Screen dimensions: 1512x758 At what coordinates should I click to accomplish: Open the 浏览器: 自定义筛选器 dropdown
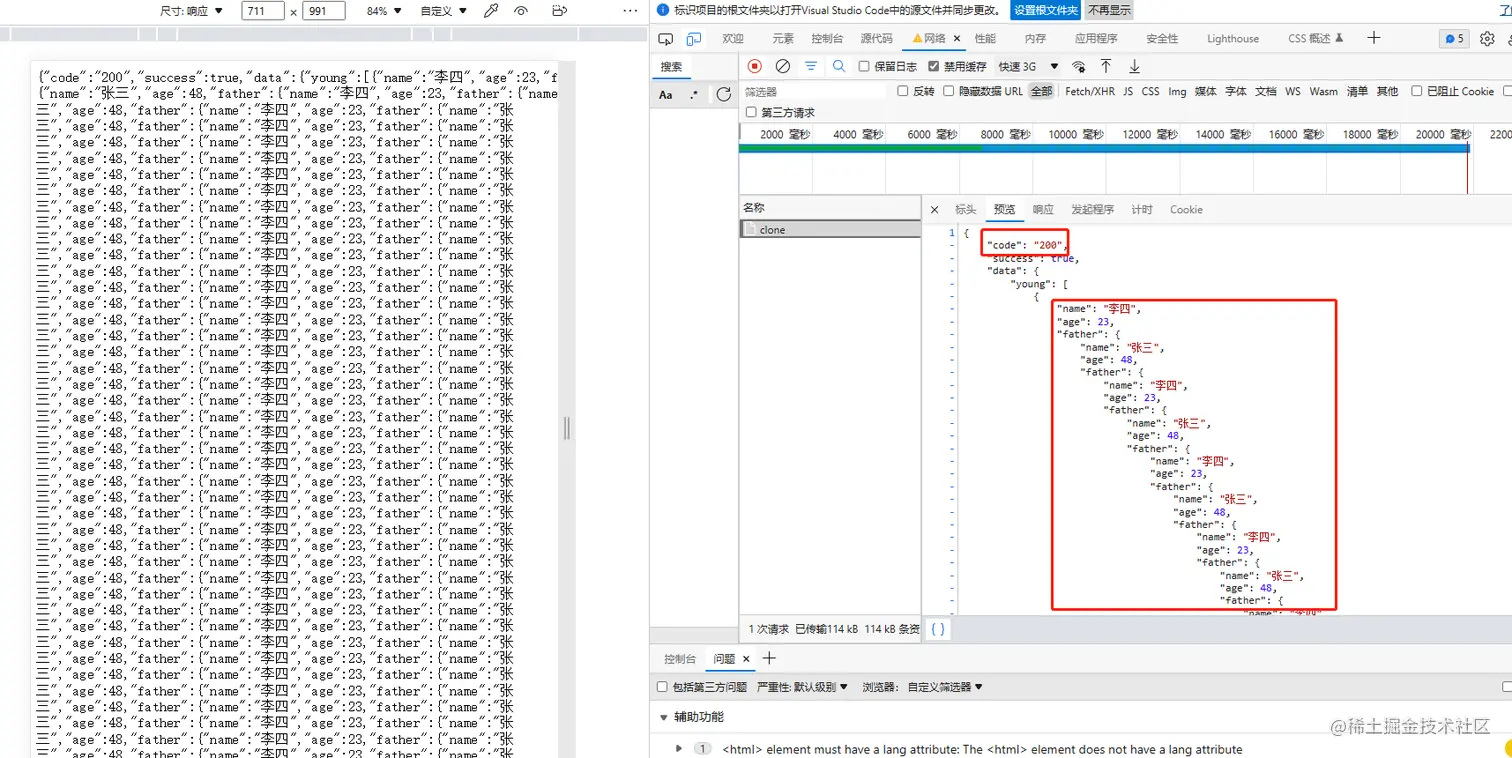point(923,687)
